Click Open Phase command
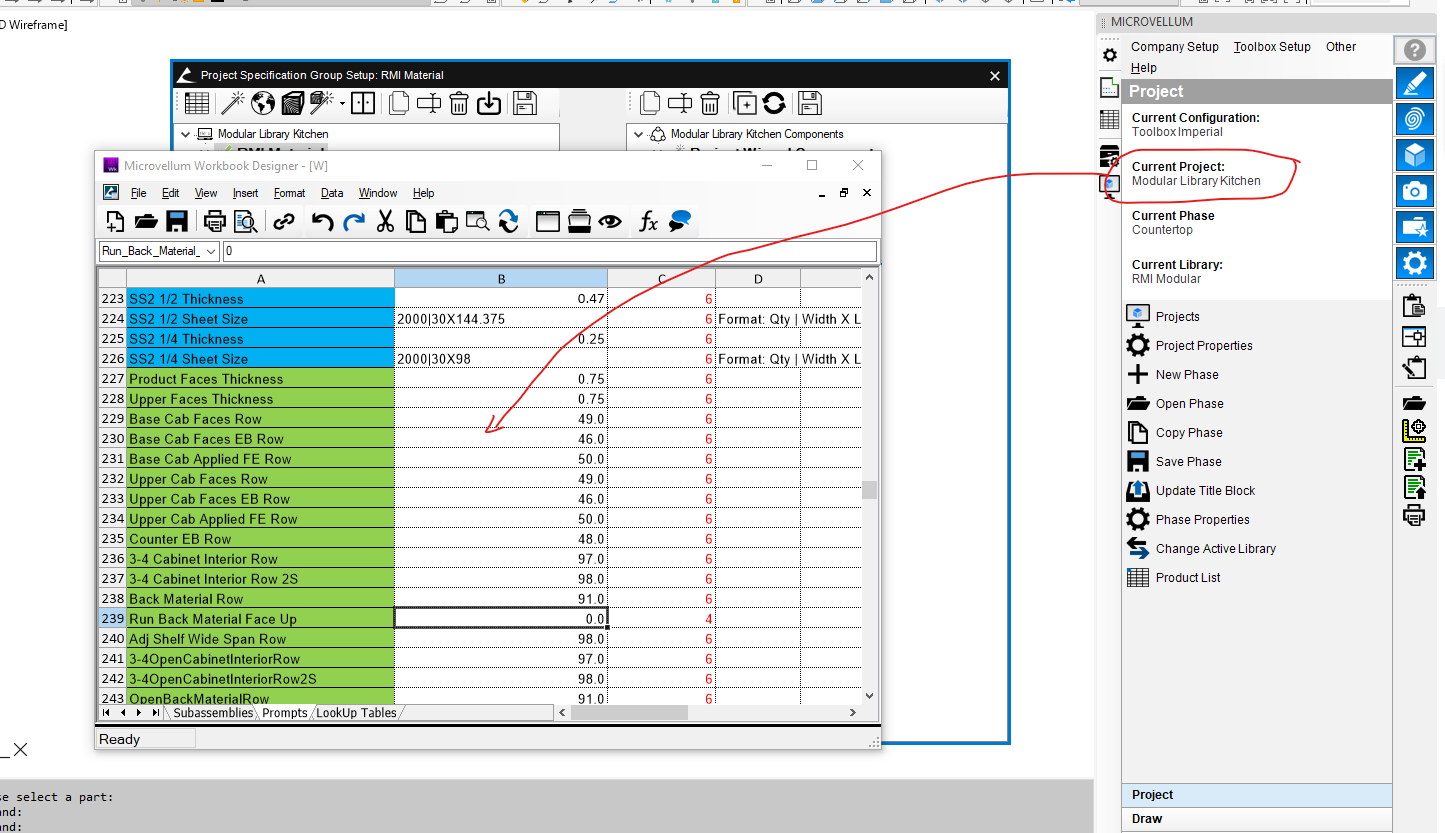1445x833 pixels. [x=1189, y=403]
